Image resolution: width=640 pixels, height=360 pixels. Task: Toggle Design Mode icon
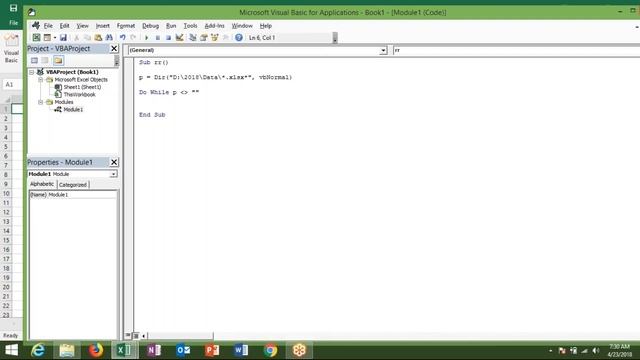pyautogui.click(x=179, y=38)
